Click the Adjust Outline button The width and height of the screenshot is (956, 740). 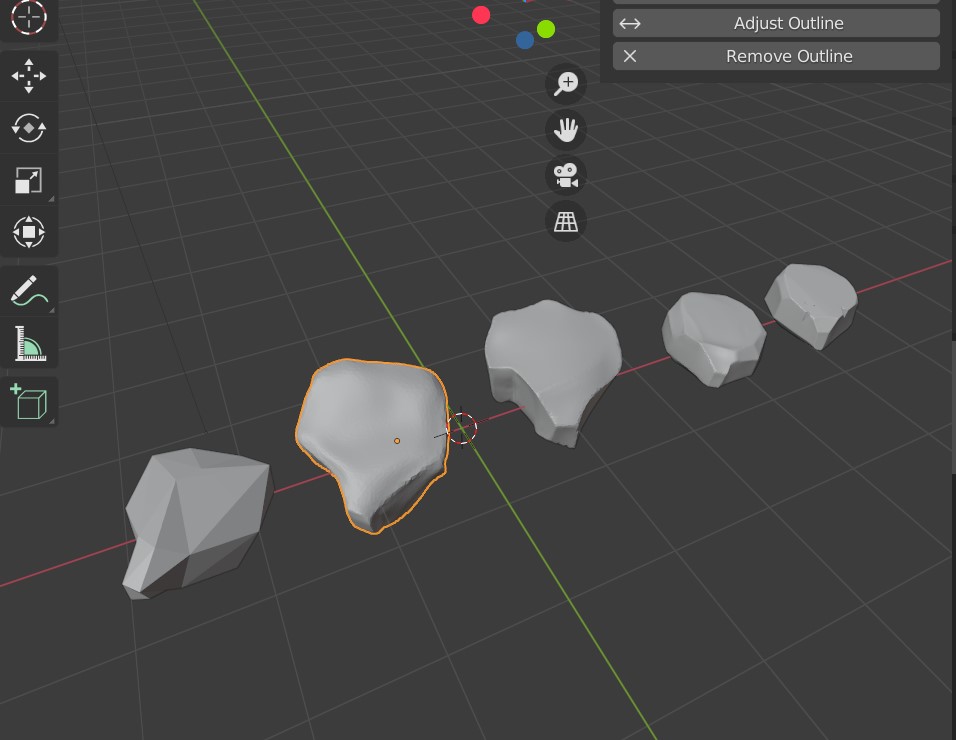[x=776, y=23]
